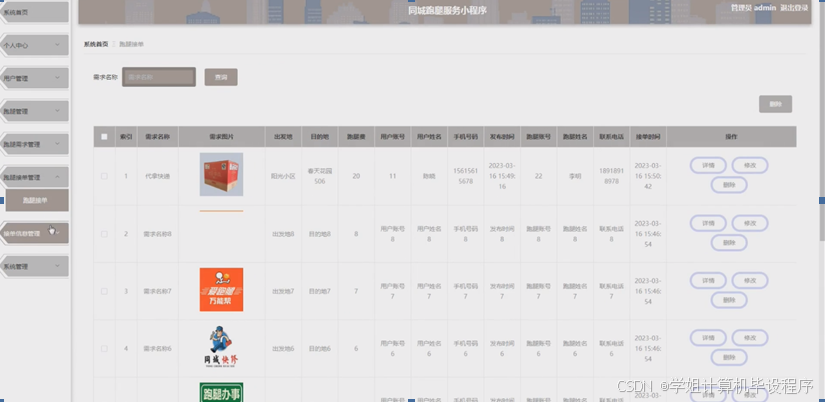Click the 春天花园506 destination cell
This screenshot has height=402, width=825.
tap(319, 176)
